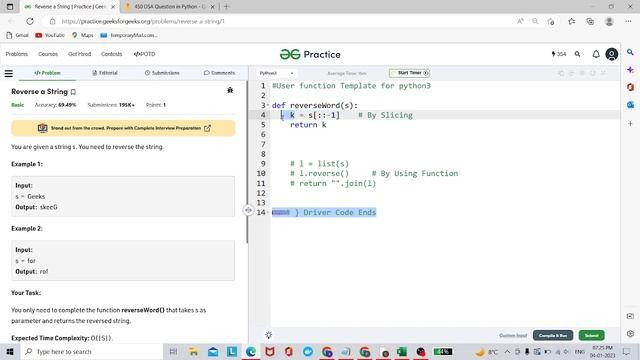This screenshot has height=360, width=640.
Task: Click the plus icon in Edge sidebar
Action: pyautogui.click(x=630, y=123)
